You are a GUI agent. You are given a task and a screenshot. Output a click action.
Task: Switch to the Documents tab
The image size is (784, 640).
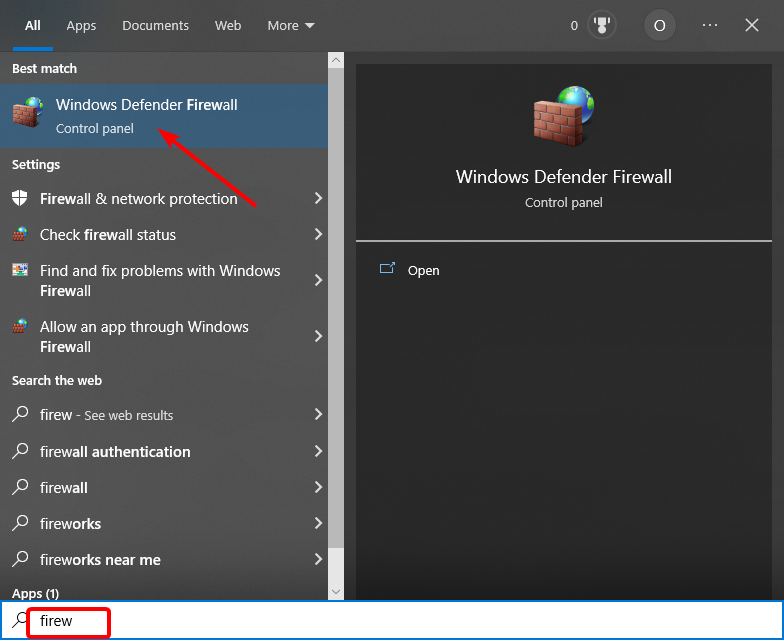coord(156,26)
